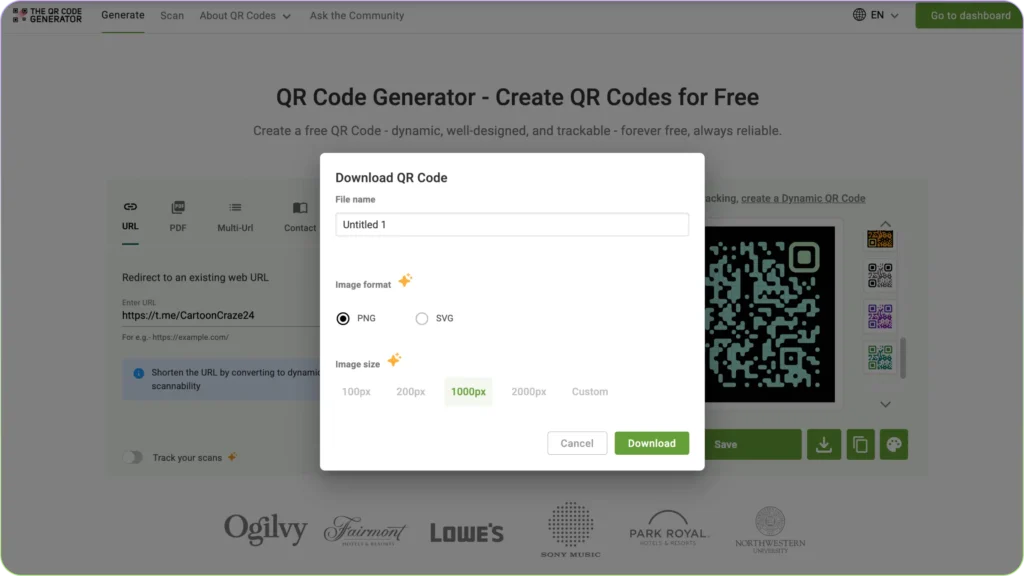Select the SVG image format
This screenshot has width=1024, height=576.
click(x=422, y=318)
